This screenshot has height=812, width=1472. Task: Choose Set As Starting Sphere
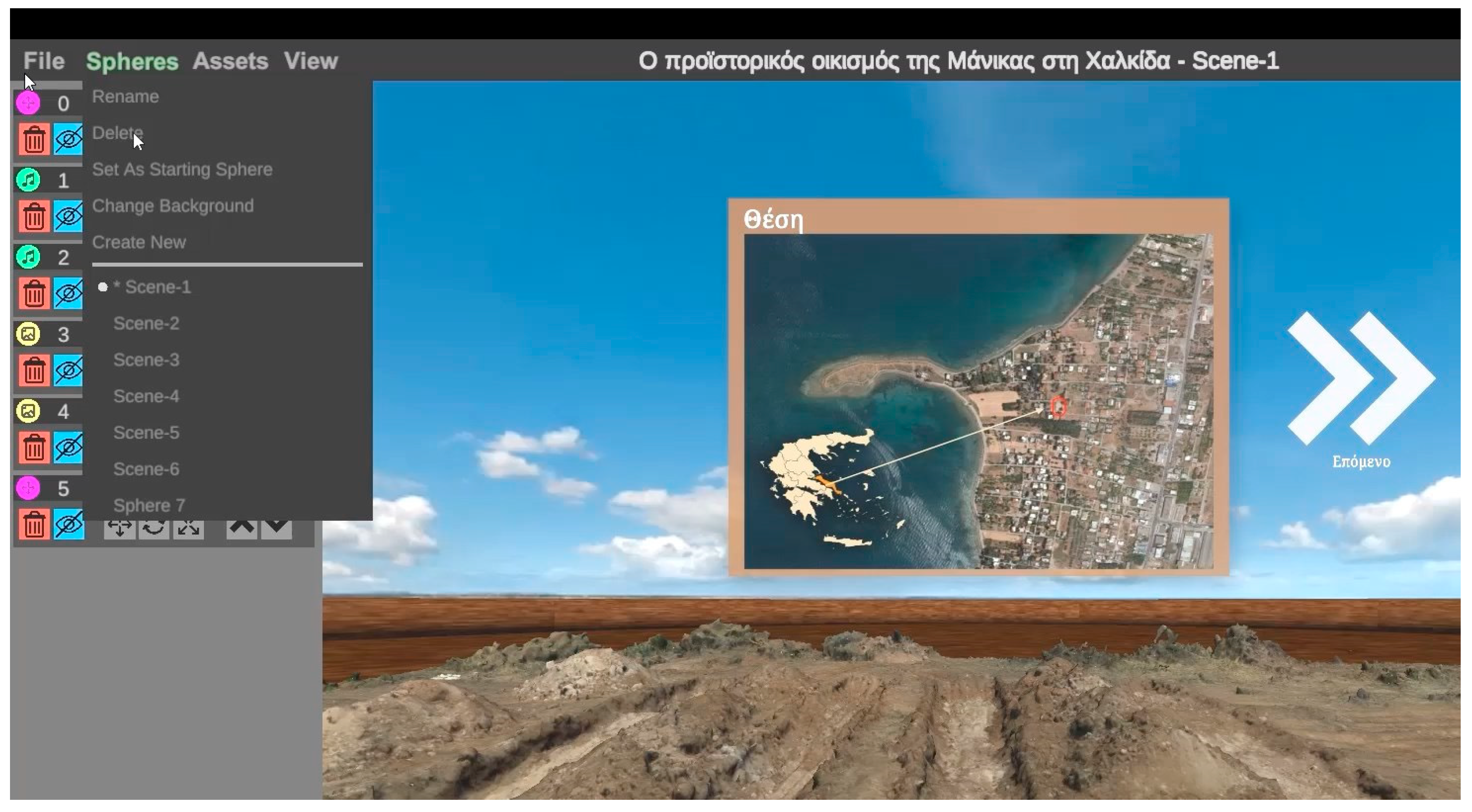[182, 169]
